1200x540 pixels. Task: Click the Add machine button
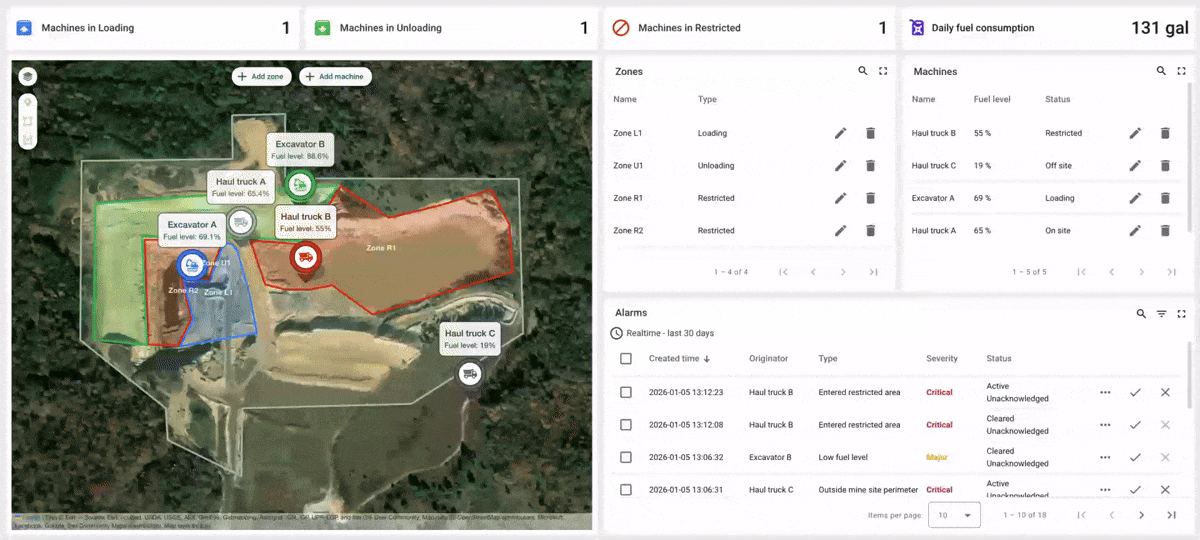pos(336,76)
